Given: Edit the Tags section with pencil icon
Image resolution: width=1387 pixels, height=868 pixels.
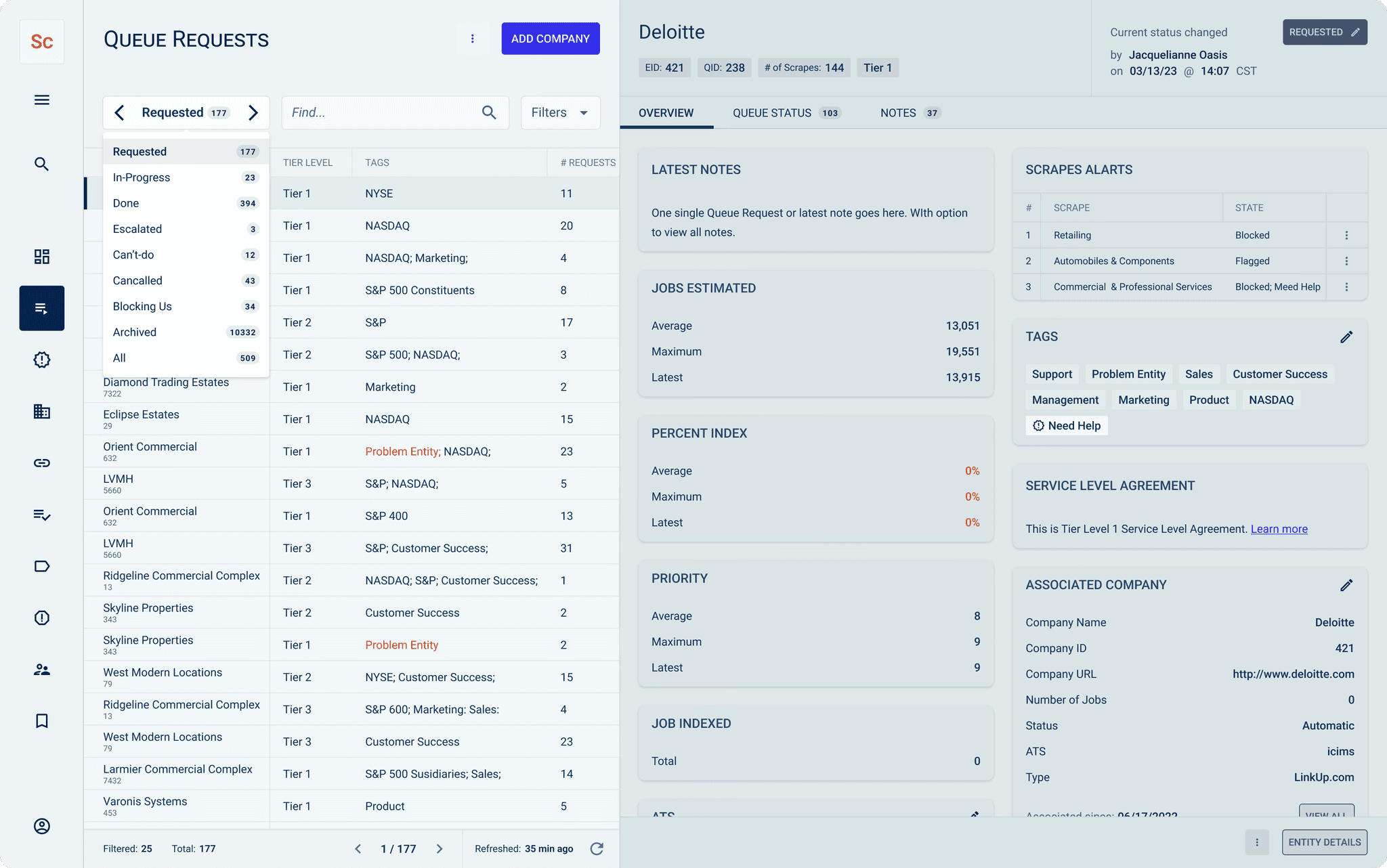Looking at the screenshot, I should pos(1346,337).
